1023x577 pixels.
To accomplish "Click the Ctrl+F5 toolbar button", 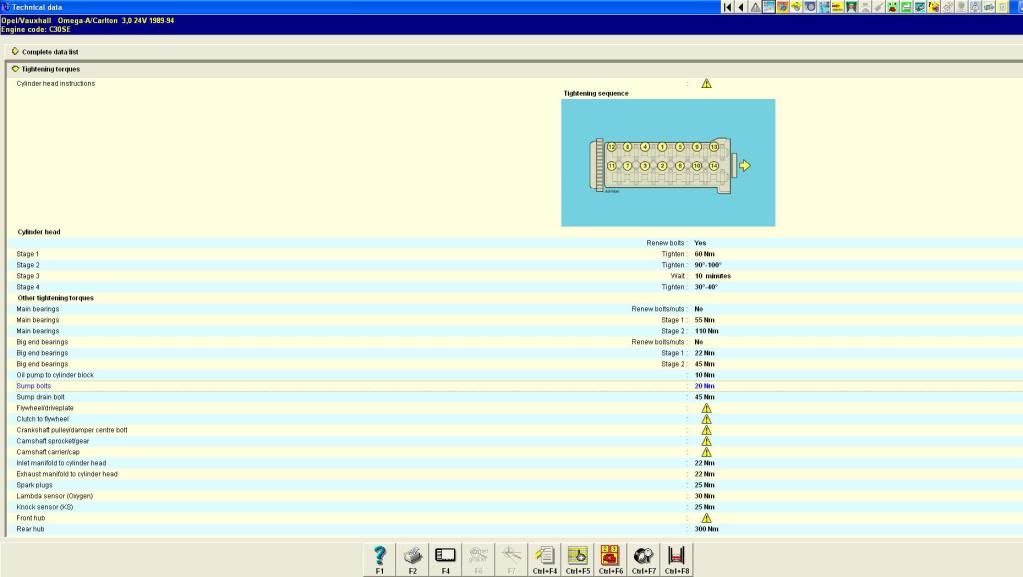I will (x=577, y=558).
